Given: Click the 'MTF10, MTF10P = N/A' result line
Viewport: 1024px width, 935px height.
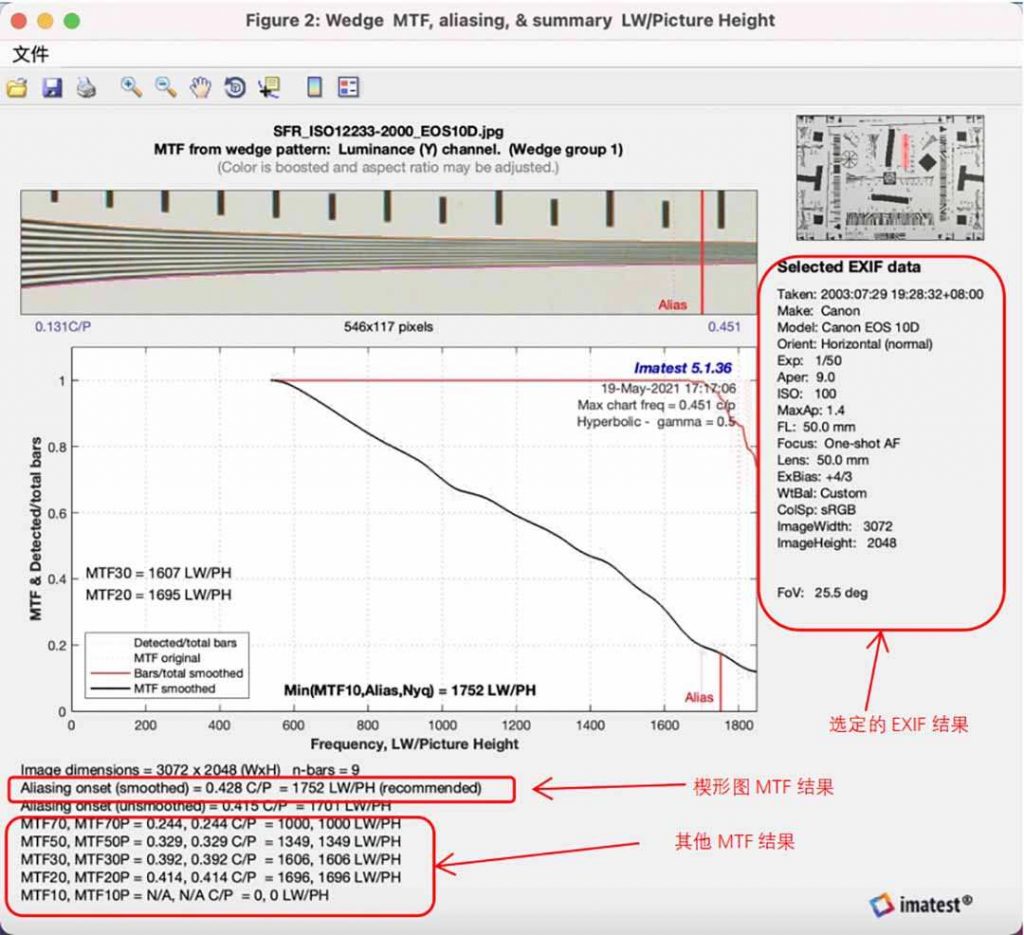Looking at the screenshot, I should [x=174, y=895].
